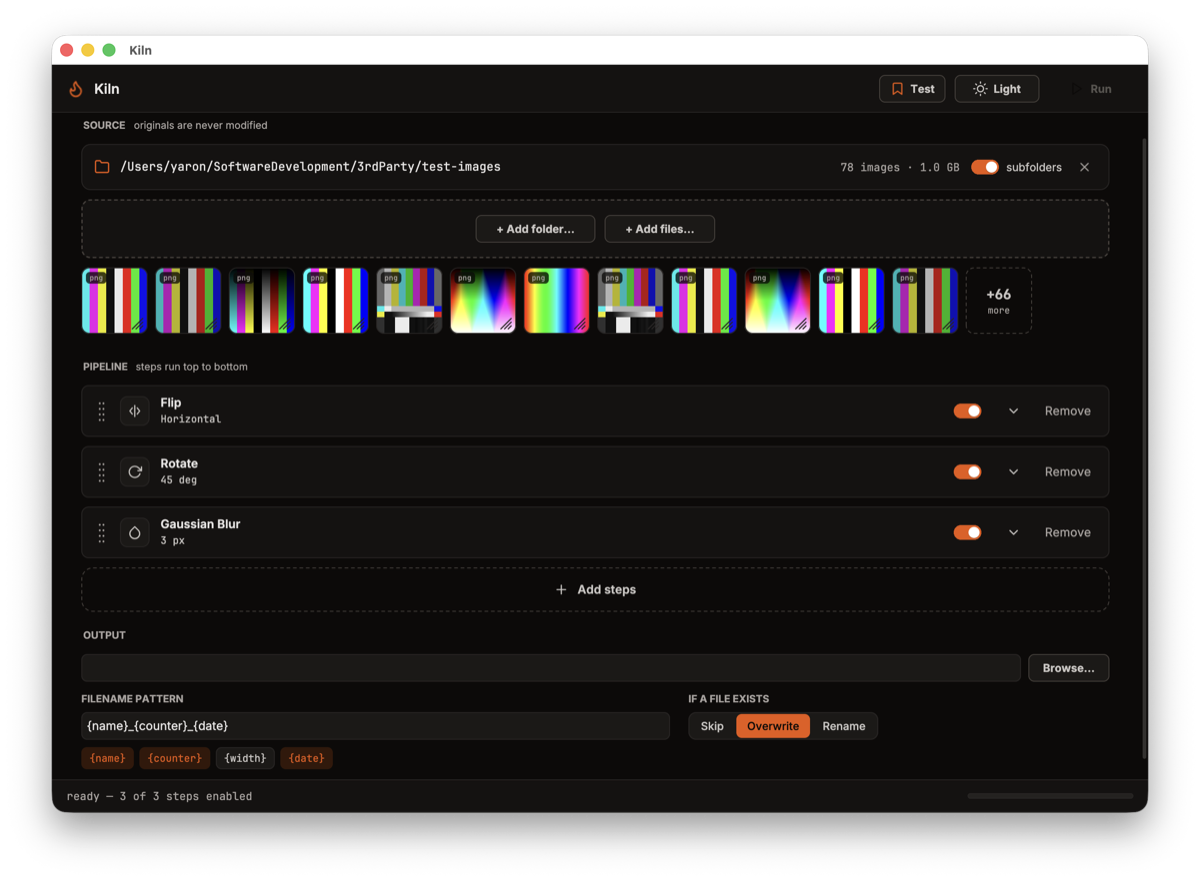
Task: Insert the {date} token
Action: [306, 758]
